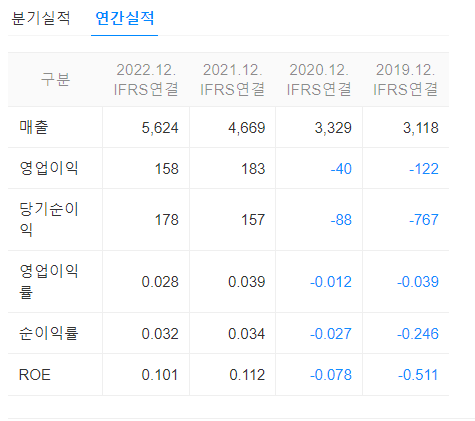Click the 매출 value 5,624
The height and width of the screenshot is (421, 475).
pyautogui.click(x=160, y=128)
